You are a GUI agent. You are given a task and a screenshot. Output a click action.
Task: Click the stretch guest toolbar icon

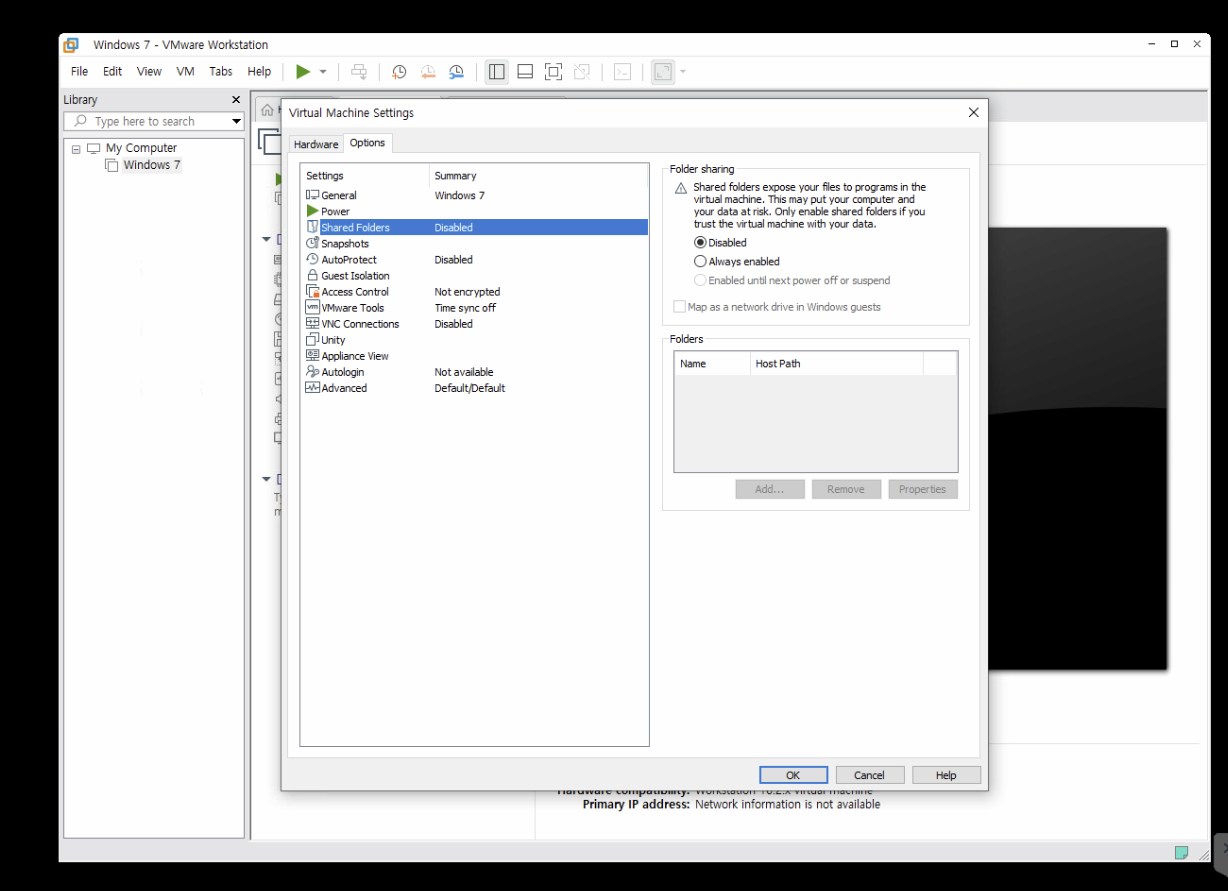pyautogui.click(x=662, y=72)
